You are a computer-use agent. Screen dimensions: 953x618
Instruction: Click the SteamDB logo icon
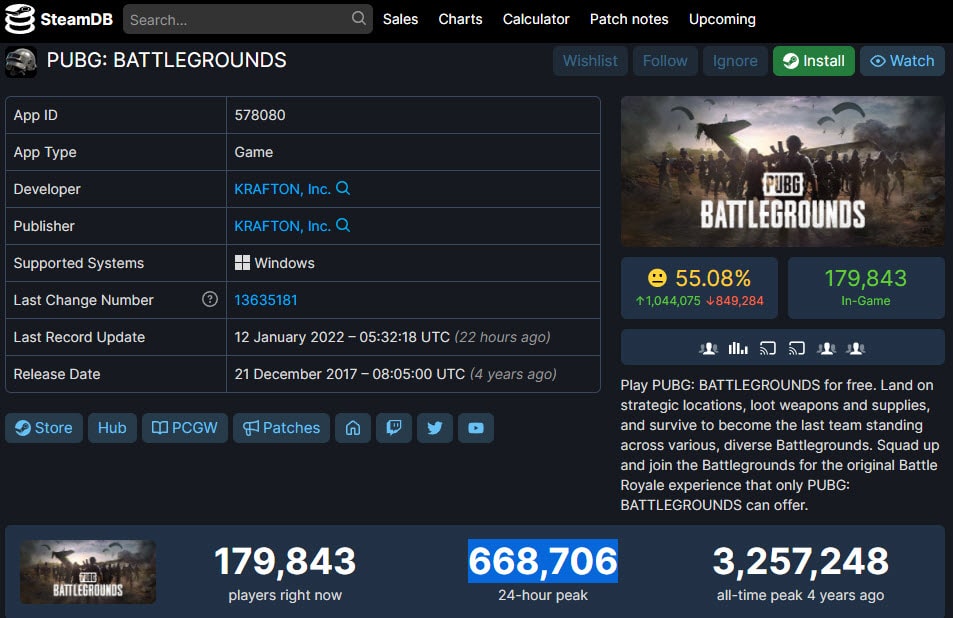[x=20, y=19]
